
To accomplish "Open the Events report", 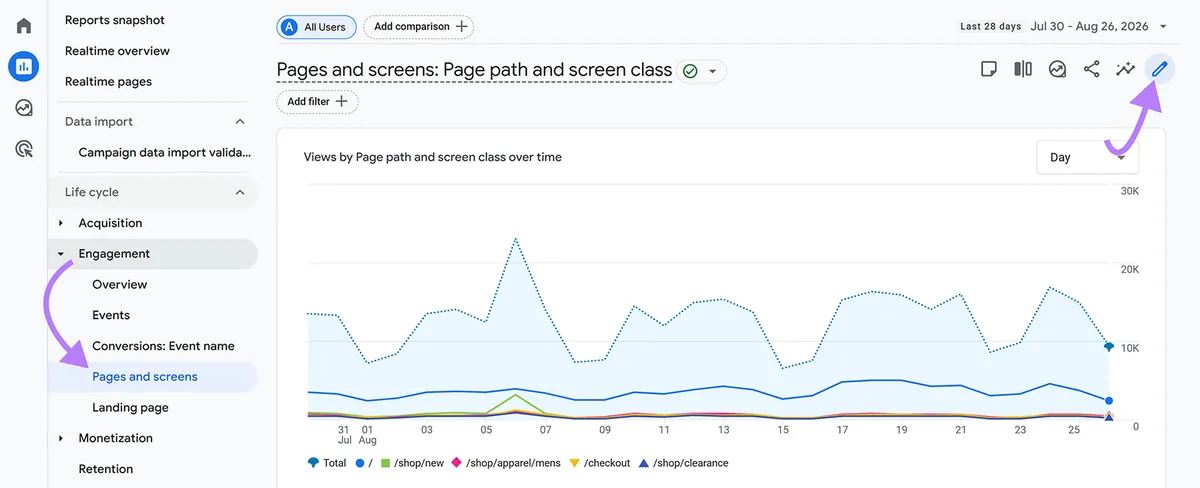I will 111,315.
